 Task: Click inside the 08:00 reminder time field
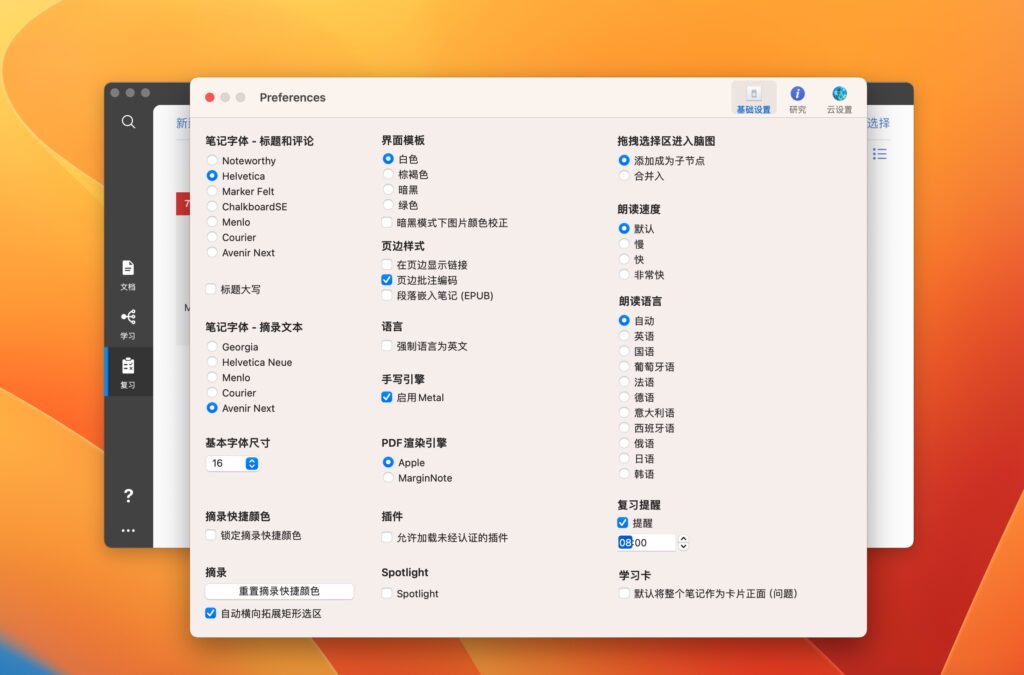click(x=645, y=542)
